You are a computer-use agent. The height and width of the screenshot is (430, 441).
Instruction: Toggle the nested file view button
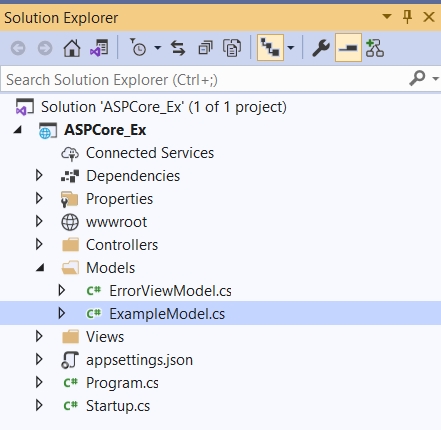click(x=270, y=48)
